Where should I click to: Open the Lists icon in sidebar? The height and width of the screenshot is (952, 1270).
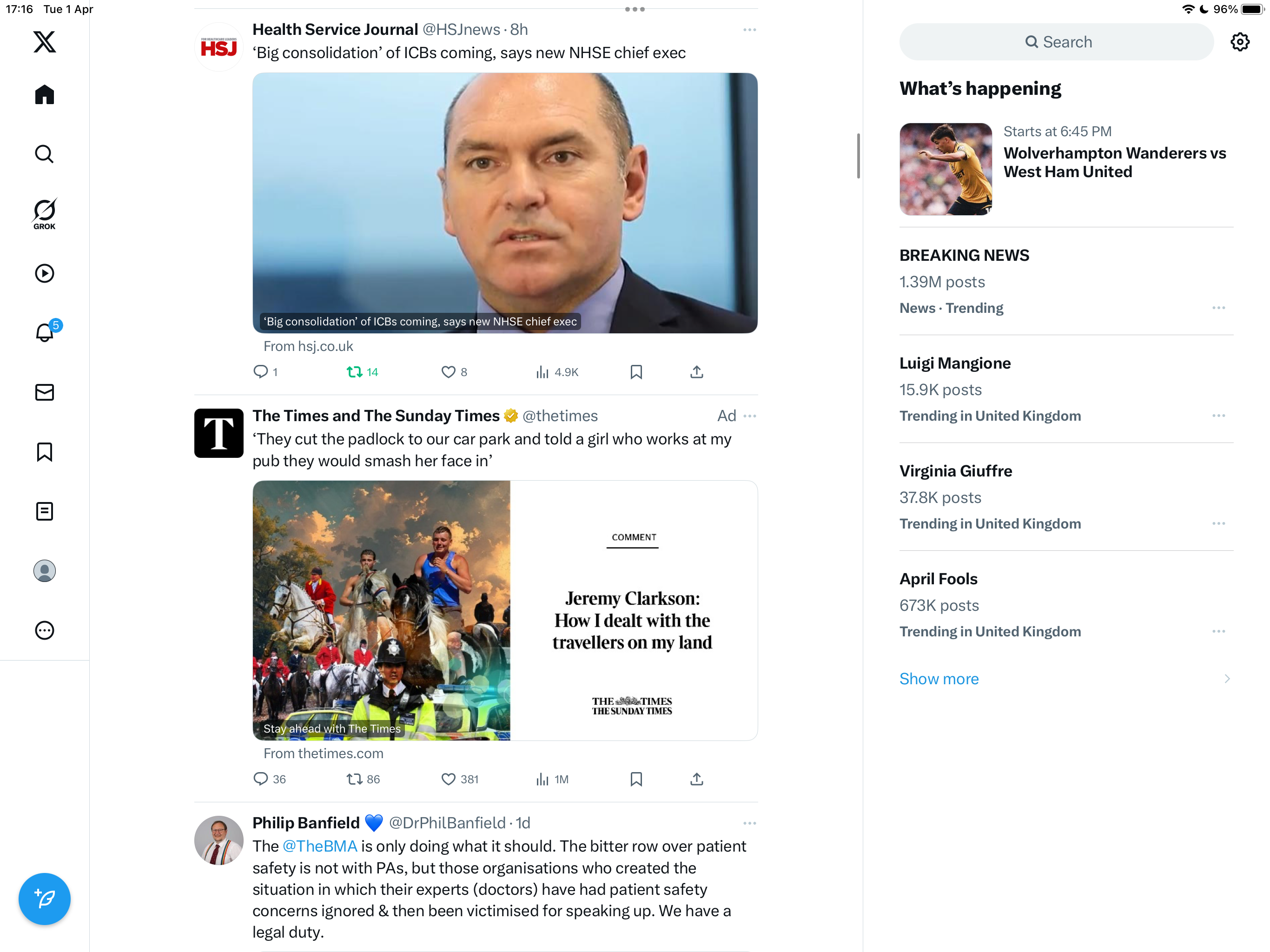pyautogui.click(x=44, y=511)
